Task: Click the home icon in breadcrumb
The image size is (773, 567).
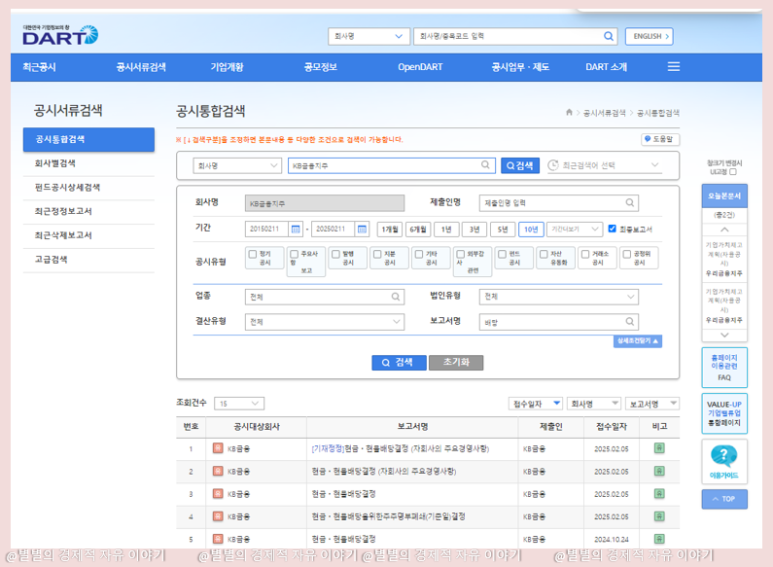Action: [569, 112]
